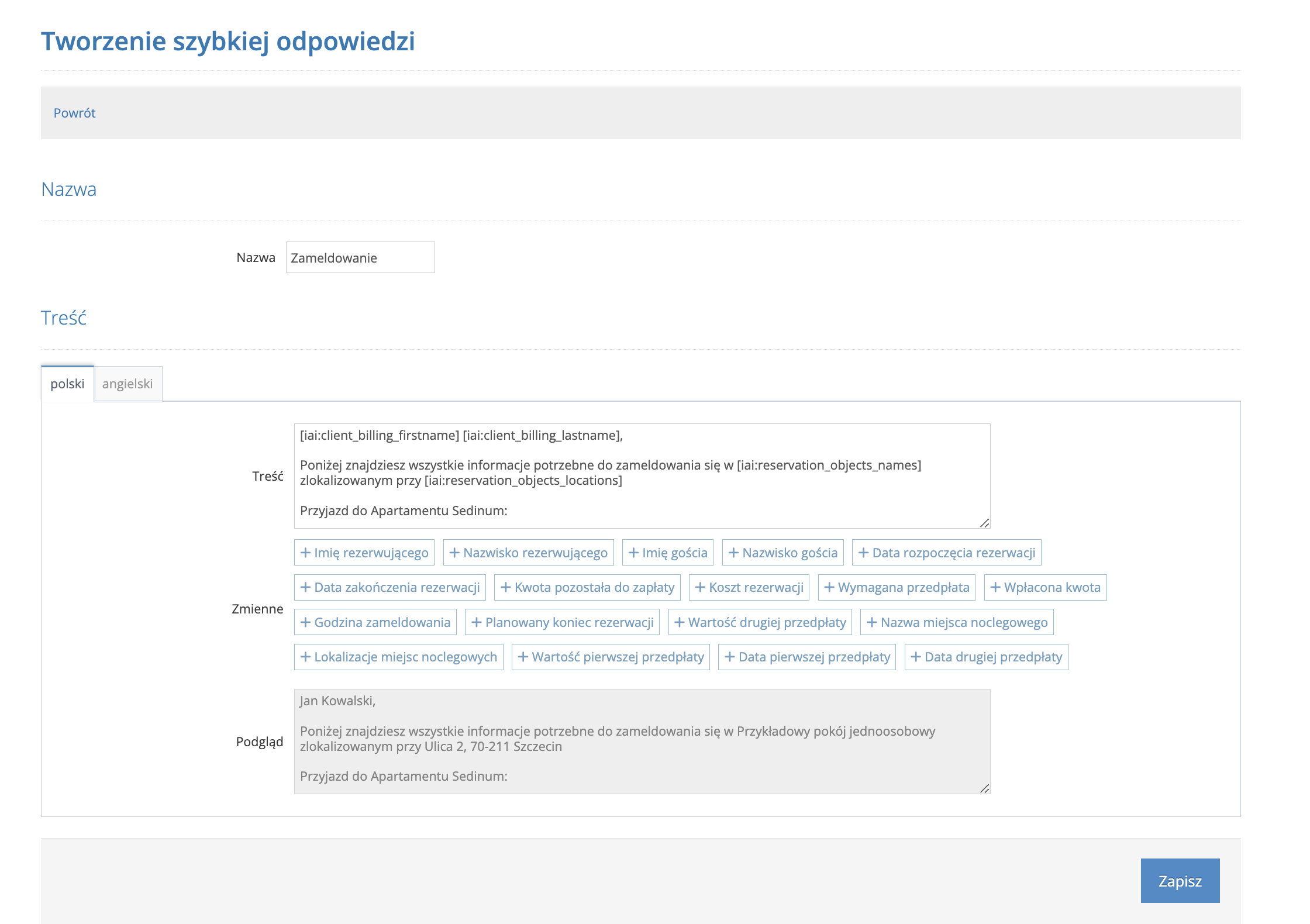Add Godzina zameldowania variable
The image size is (1310, 924).
click(375, 622)
